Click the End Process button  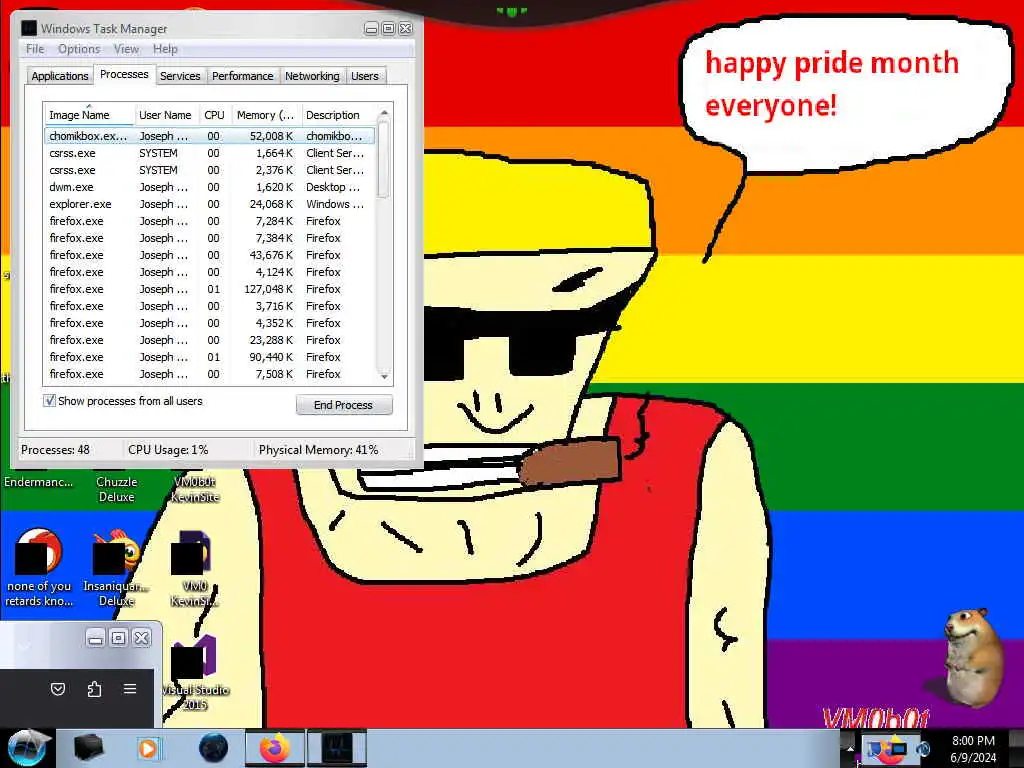point(344,405)
